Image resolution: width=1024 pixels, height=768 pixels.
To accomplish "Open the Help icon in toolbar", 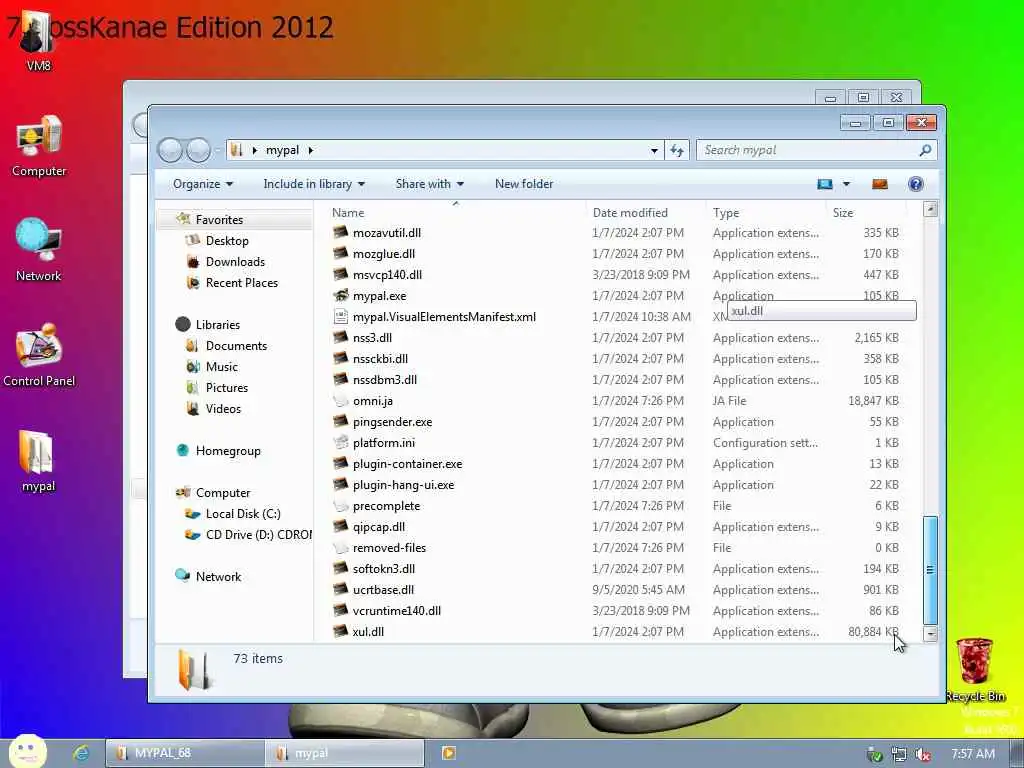I will click(x=916, y=184).
